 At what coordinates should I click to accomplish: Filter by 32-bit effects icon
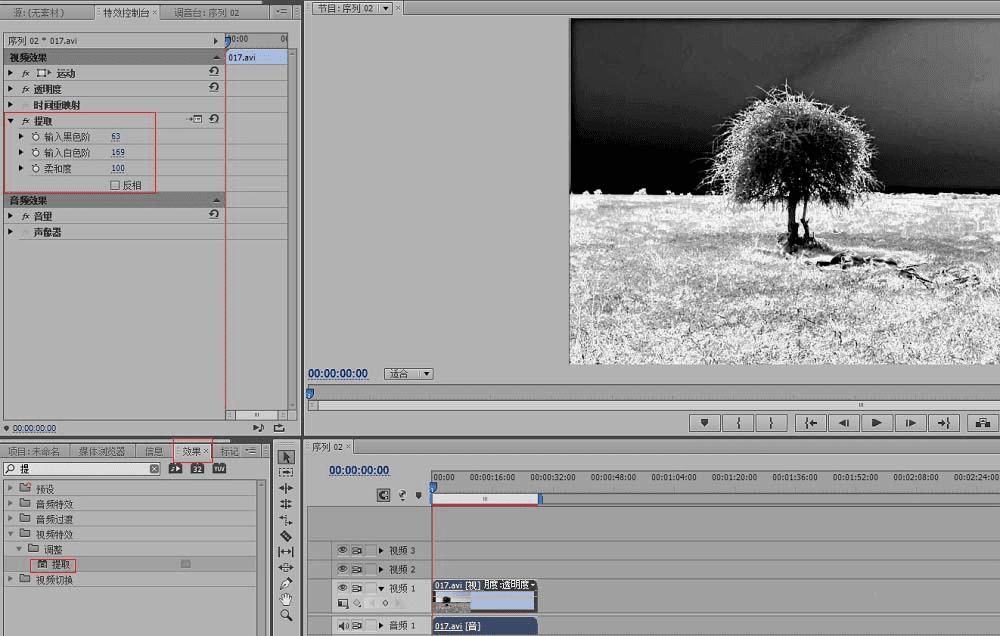coord(197,469)
